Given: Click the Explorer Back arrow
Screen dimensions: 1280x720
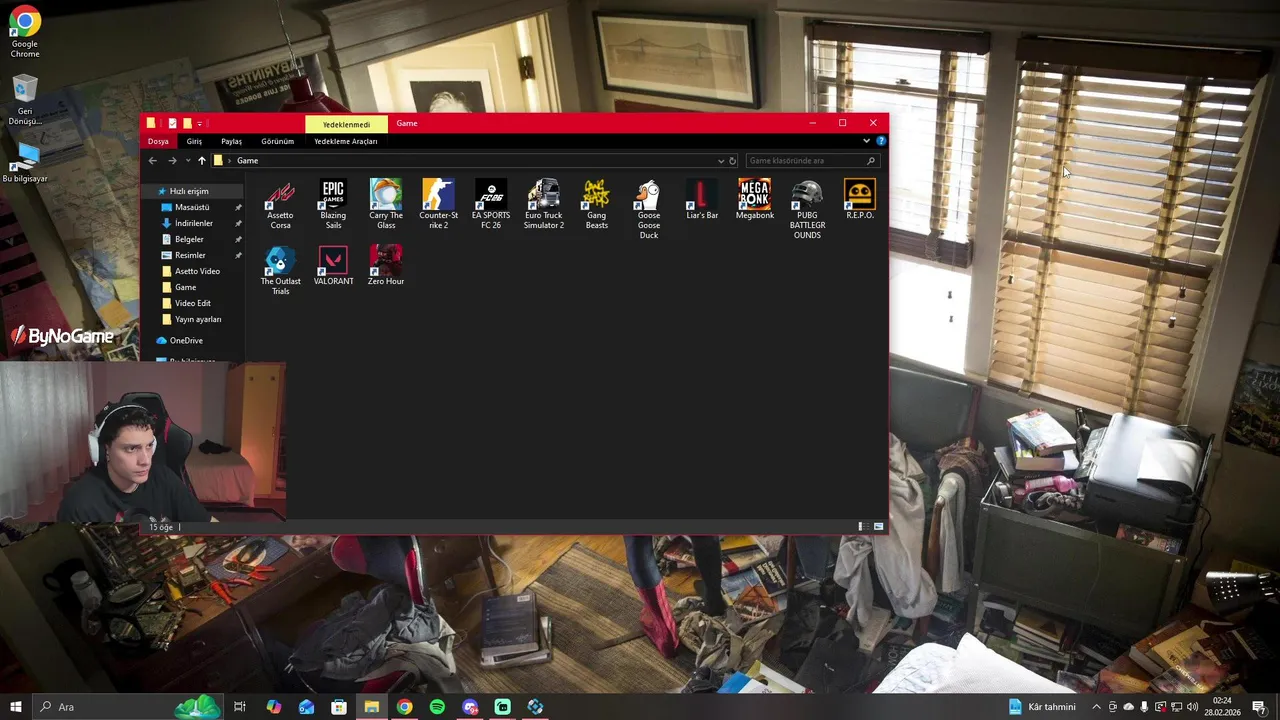Looking at the screenshot, I should 152,160.
